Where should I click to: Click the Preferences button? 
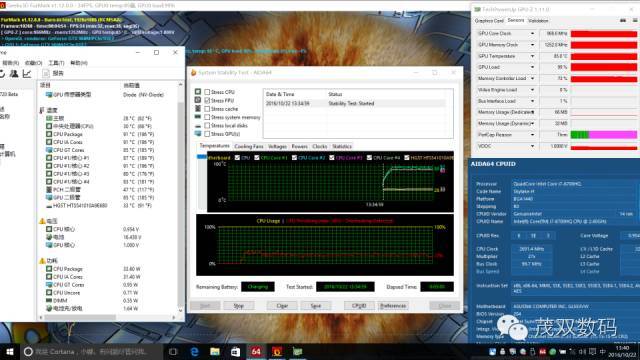pos(393,306)
